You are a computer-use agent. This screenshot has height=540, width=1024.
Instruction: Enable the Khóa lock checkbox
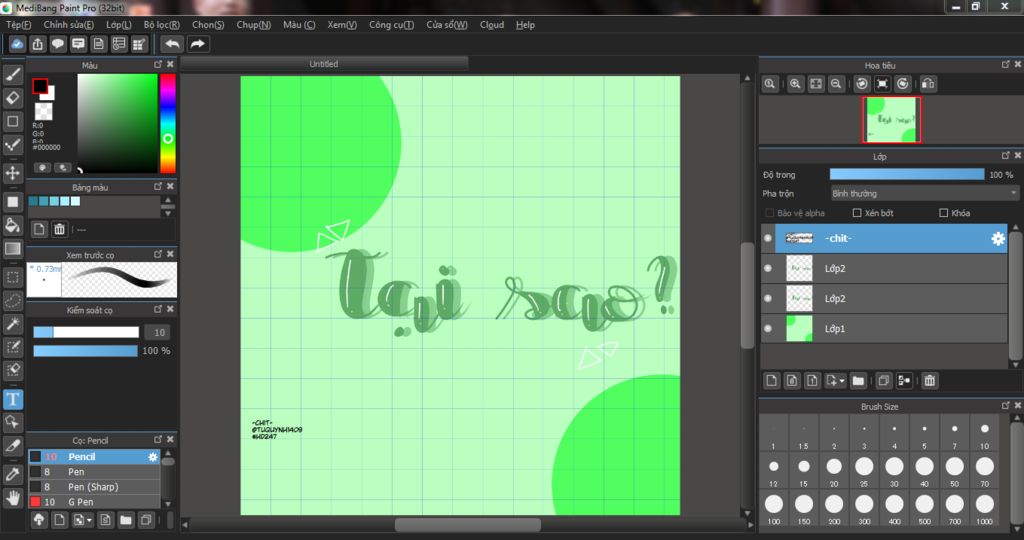tap(943, 213)
